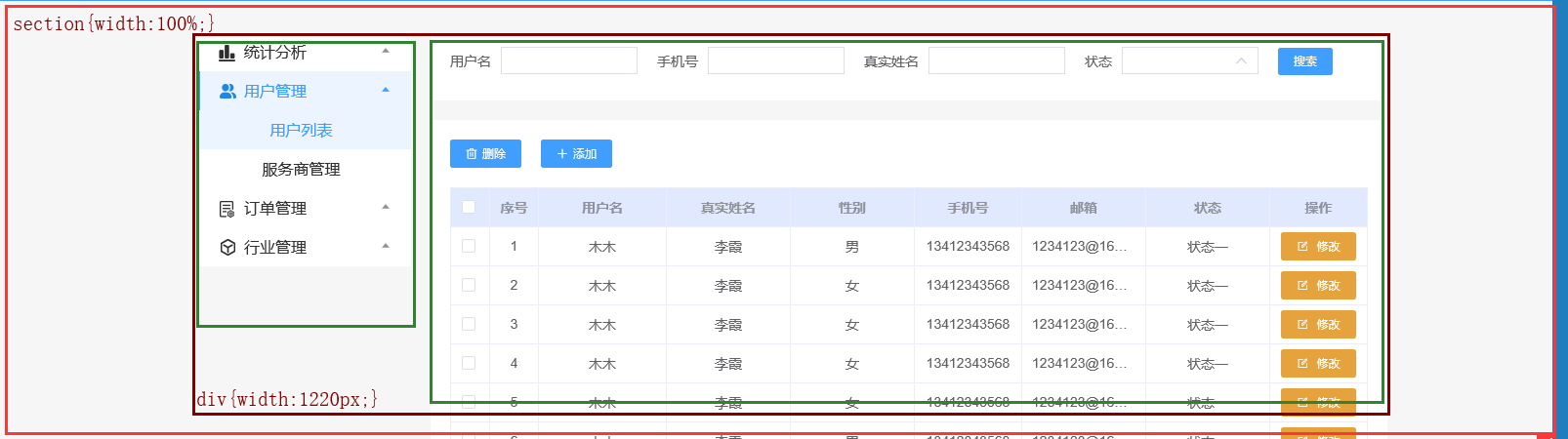Click the 真实姓名 column header
This screenshot has height=439, width=1568.
[728, 208]
